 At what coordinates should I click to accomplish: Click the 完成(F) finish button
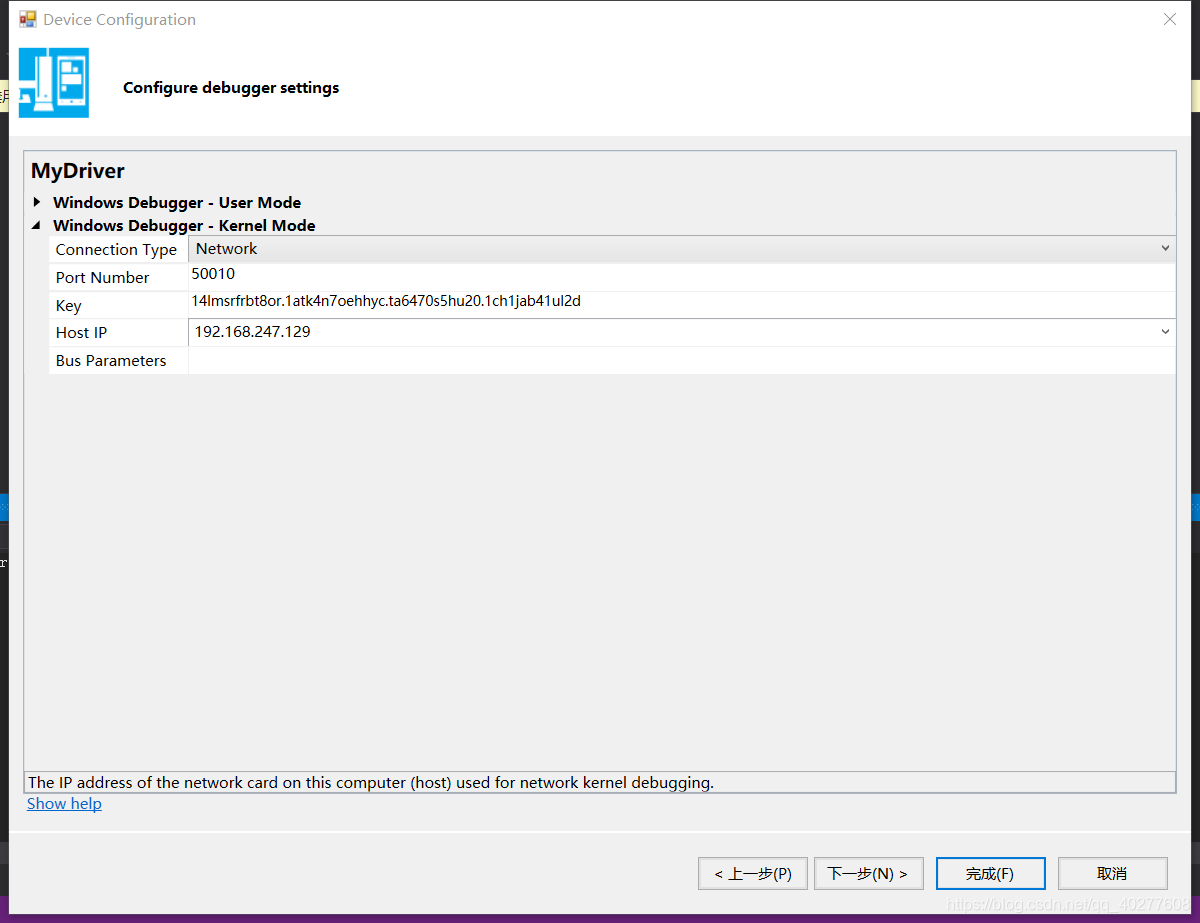click(x=990, y=873)
